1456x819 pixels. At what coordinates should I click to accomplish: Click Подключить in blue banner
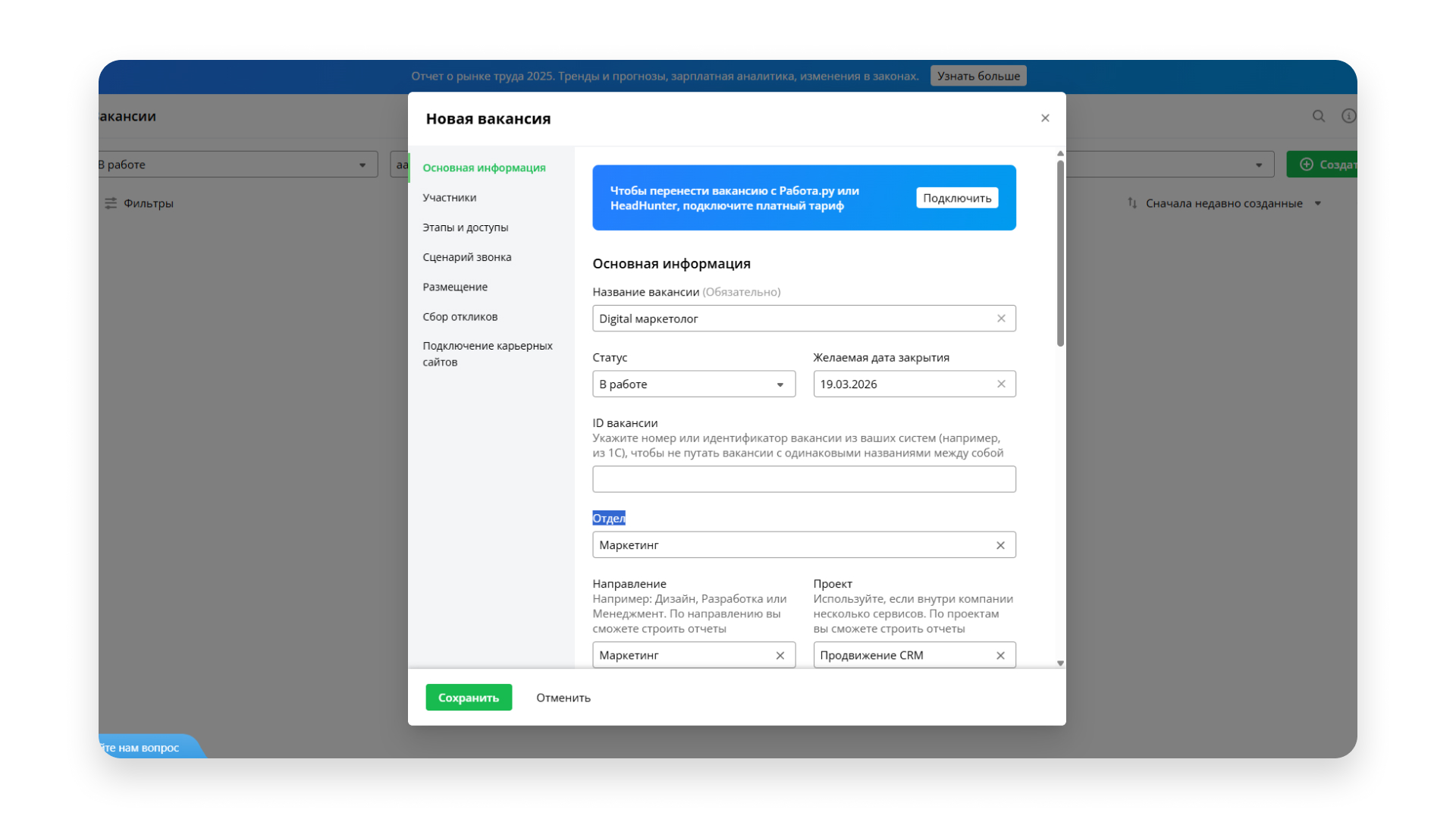tap(956, 198)
